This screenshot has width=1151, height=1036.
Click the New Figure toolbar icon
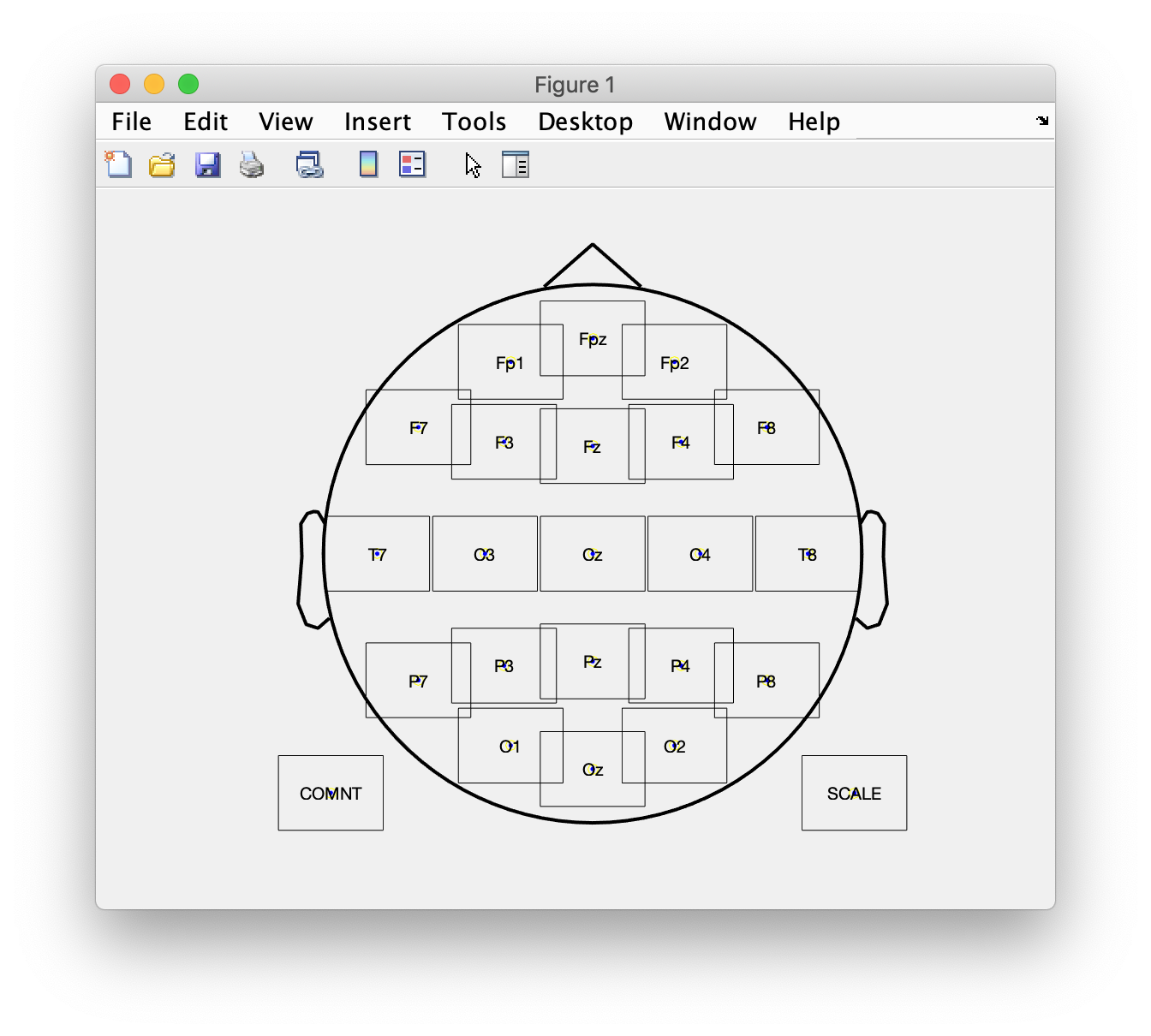(119, 164)
